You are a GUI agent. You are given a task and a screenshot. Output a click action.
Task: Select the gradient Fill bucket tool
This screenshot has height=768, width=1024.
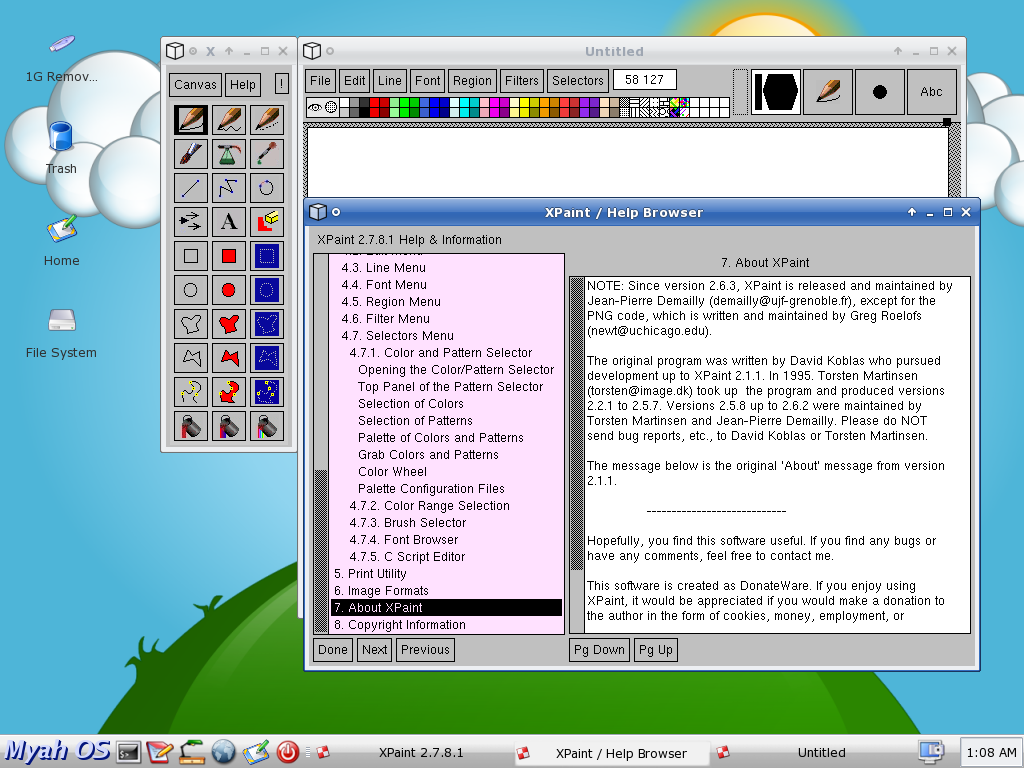point(229,426)
